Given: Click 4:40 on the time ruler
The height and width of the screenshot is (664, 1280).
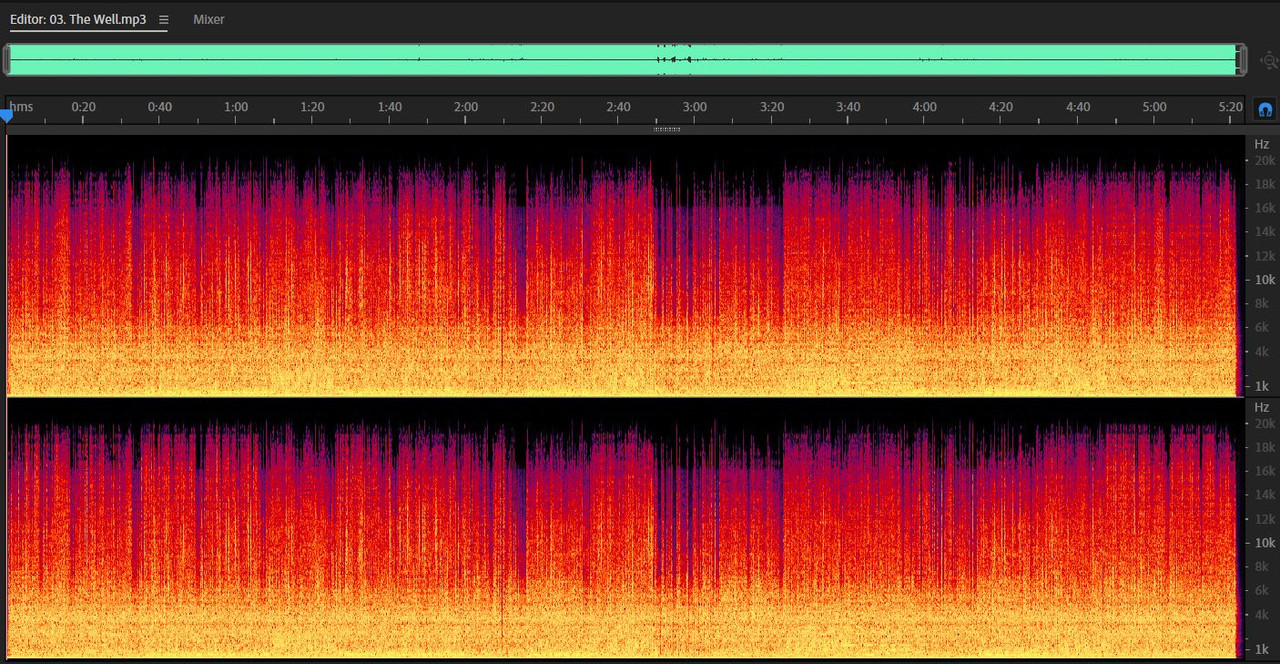Looking at the screenshot, I should click(1078, 107).
